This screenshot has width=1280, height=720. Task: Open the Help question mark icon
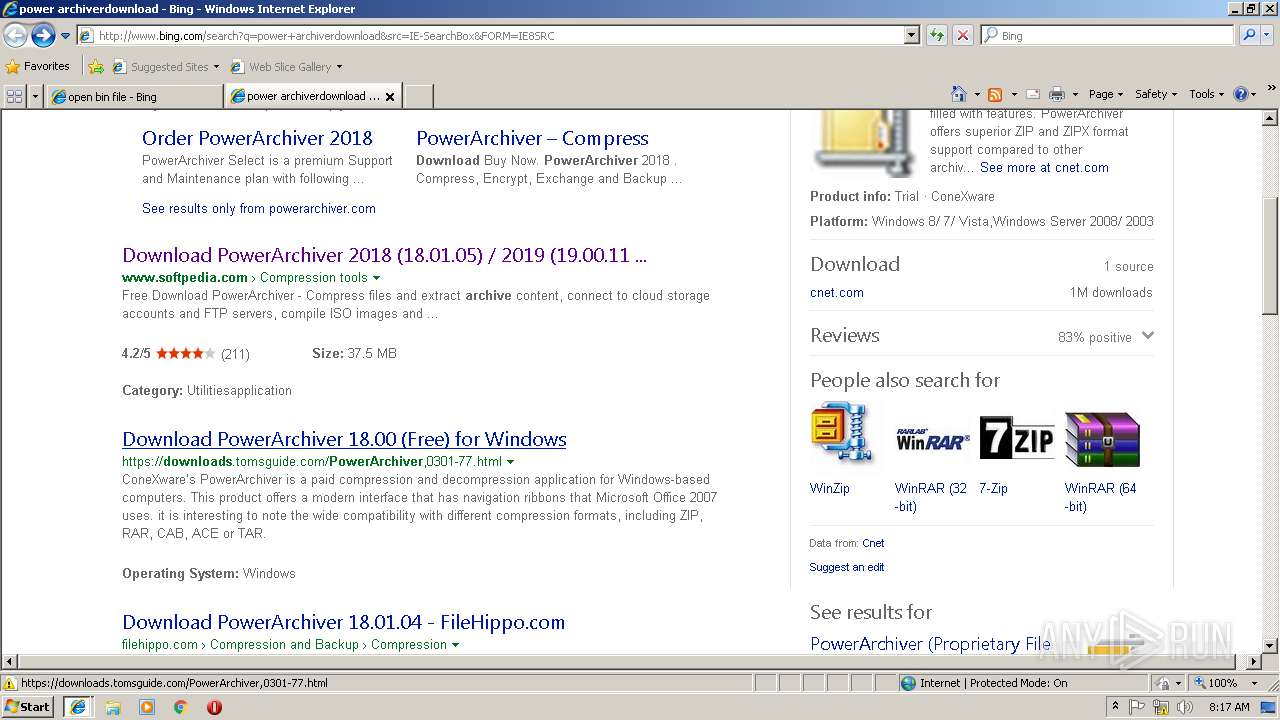(1241, 94)
